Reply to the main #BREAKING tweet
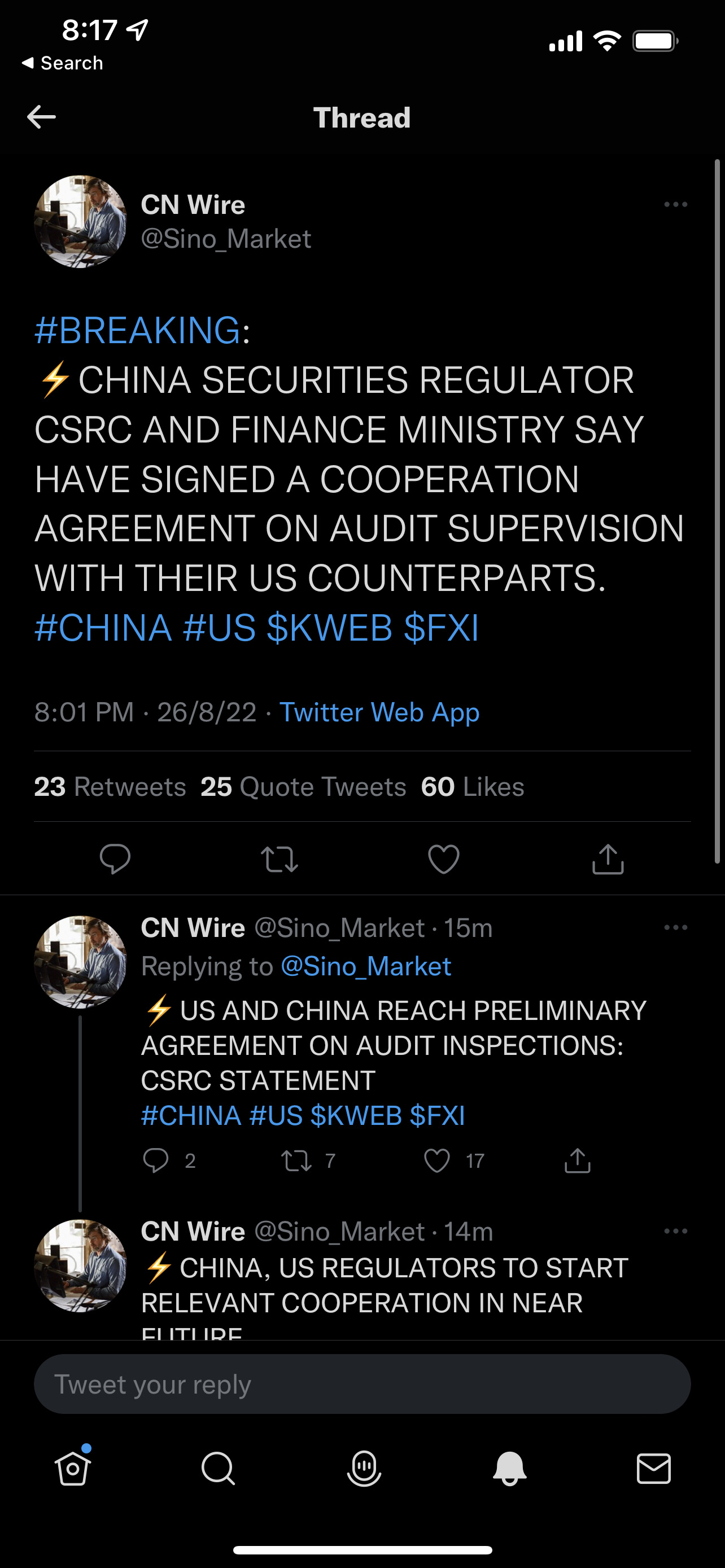725x1568 pixels. coord(115,859)
